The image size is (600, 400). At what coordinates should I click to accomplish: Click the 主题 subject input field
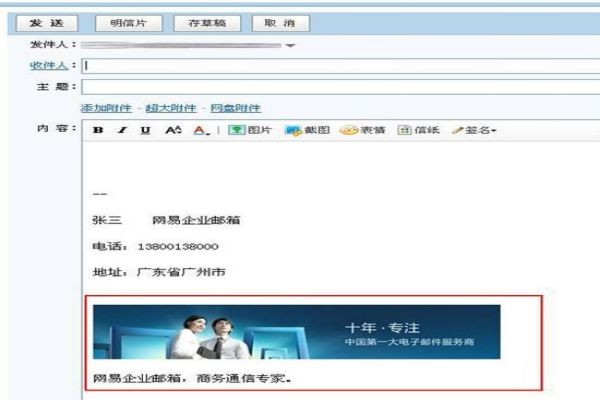(340, 88)
